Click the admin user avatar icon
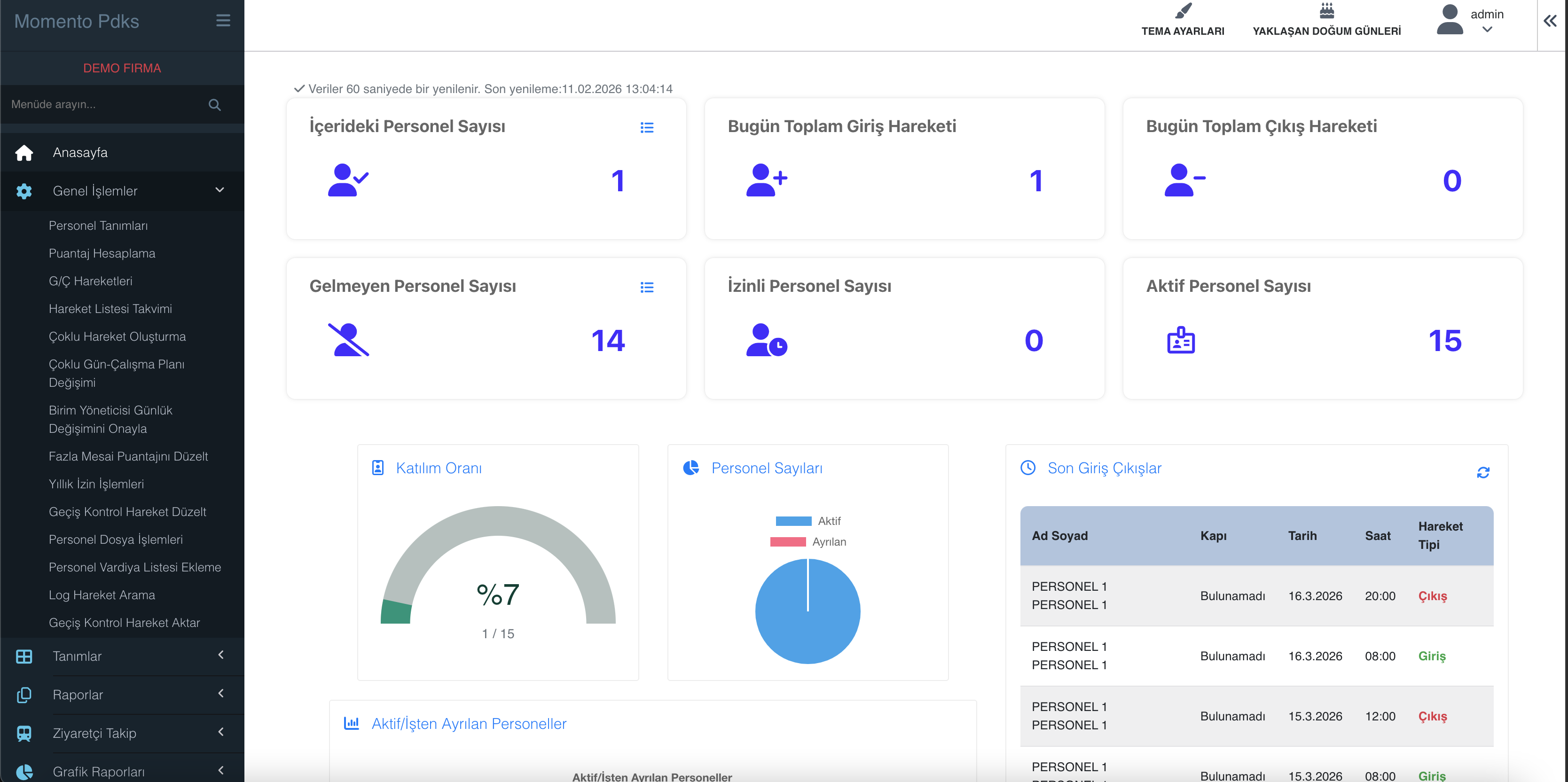 [x=1449, y=20]
